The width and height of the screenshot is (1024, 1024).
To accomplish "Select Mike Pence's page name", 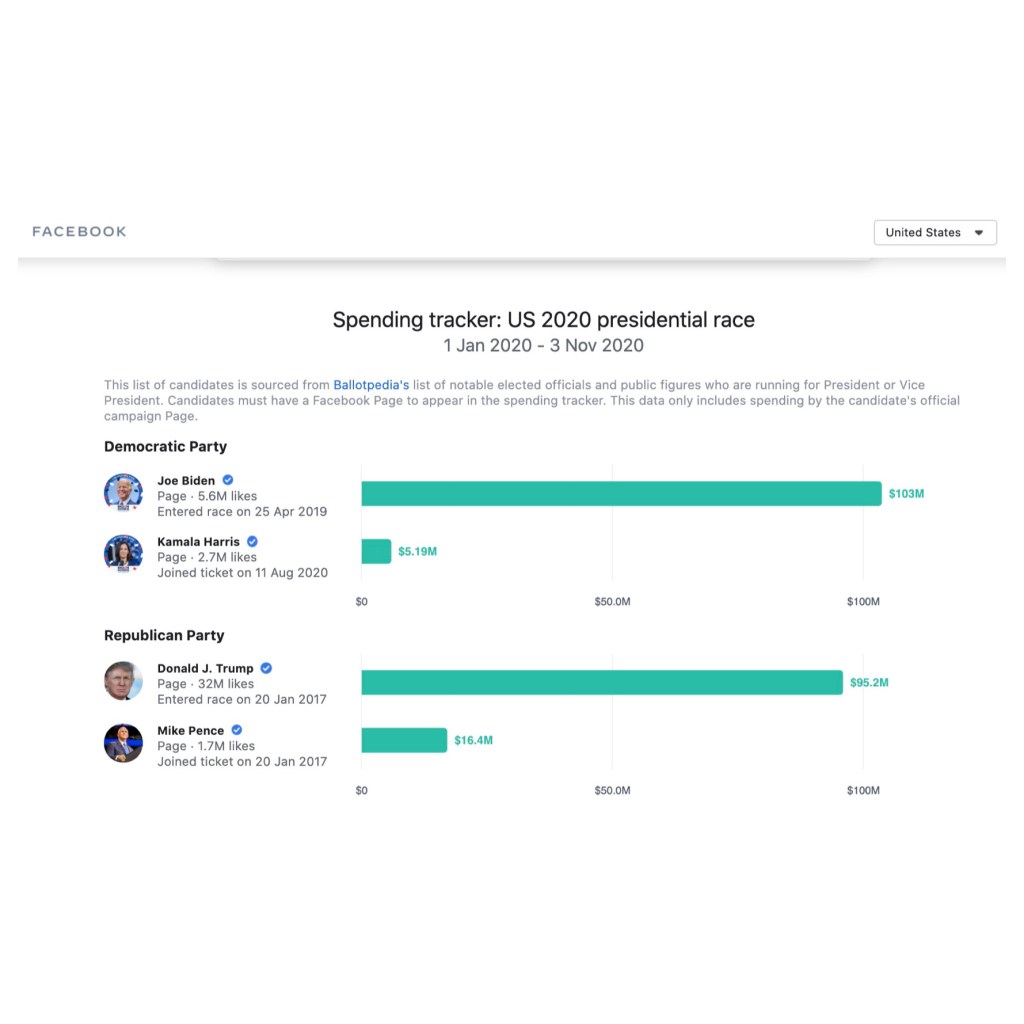I will pyautogui.click(x=191, y=731).
